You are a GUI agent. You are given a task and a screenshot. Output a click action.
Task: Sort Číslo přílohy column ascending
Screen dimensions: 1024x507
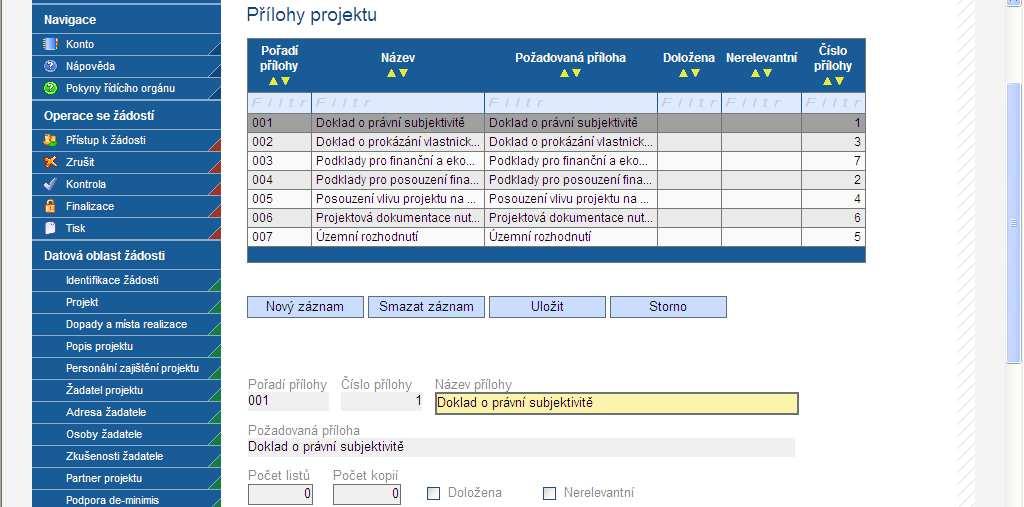click(827, 81)
